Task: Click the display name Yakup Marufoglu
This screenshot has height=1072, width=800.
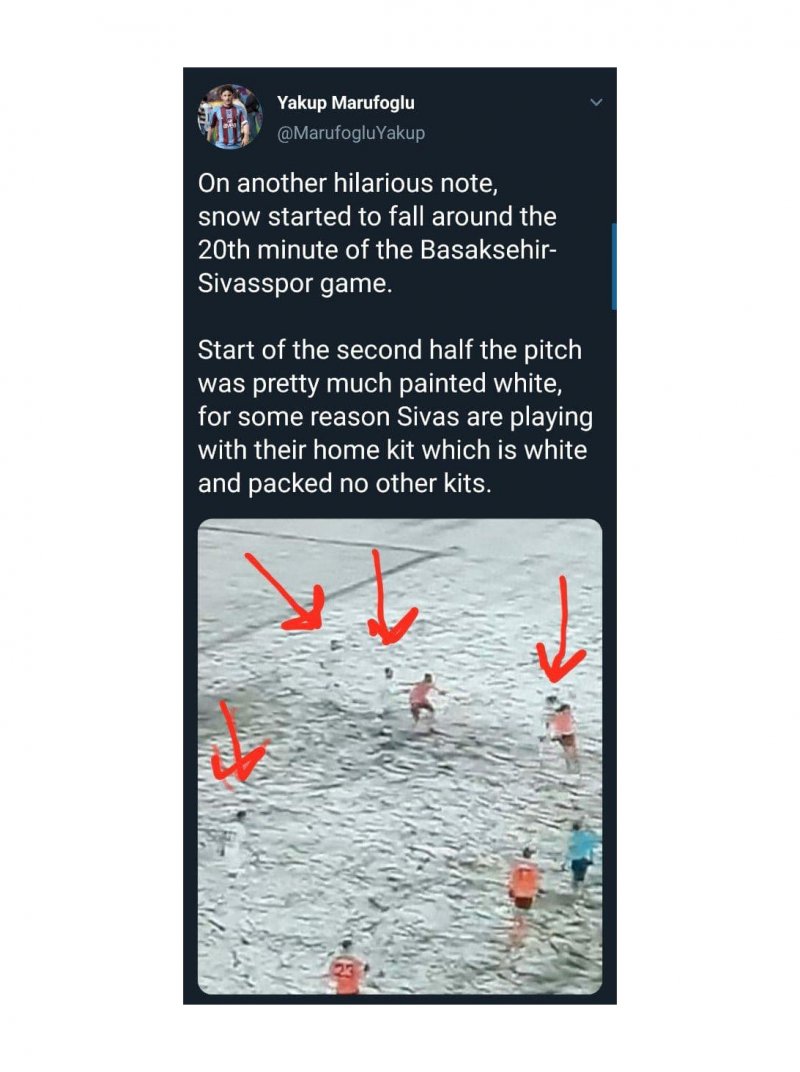Action: click(x=345, y=103)
